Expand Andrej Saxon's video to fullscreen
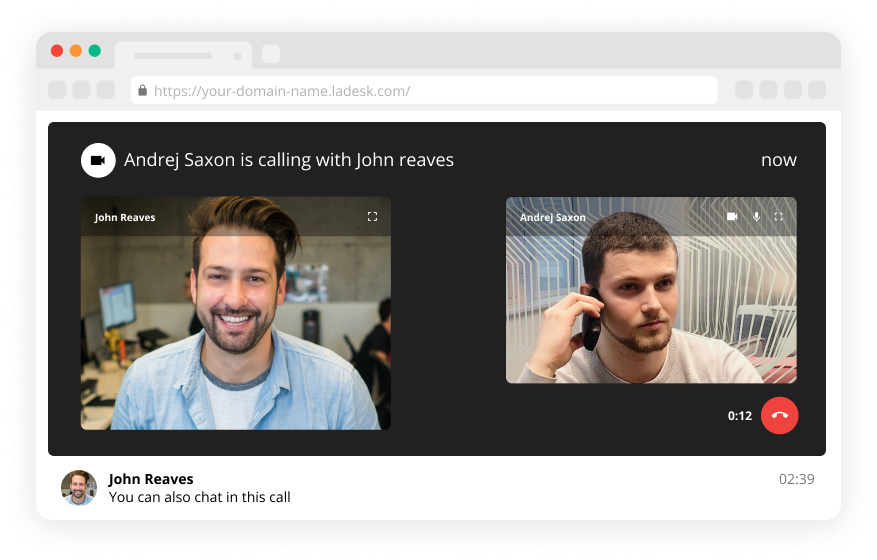 click(x=779, y=216)
